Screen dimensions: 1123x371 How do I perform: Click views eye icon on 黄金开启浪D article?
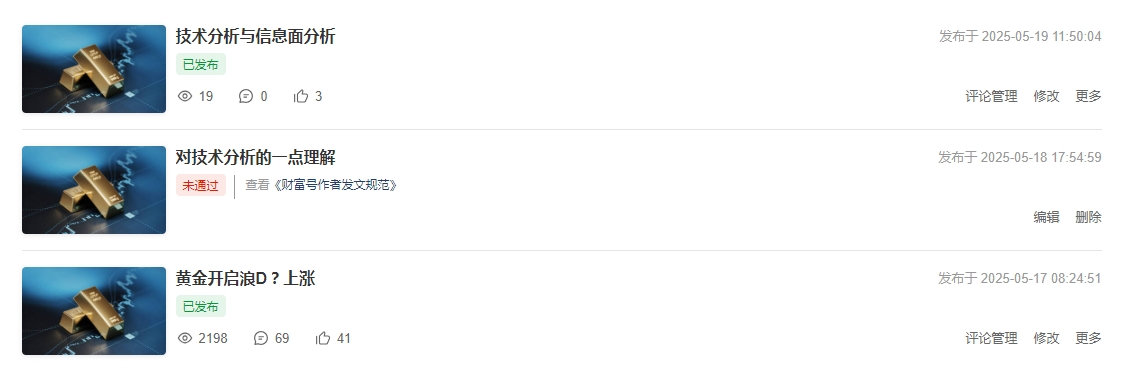tap(185, 338)
